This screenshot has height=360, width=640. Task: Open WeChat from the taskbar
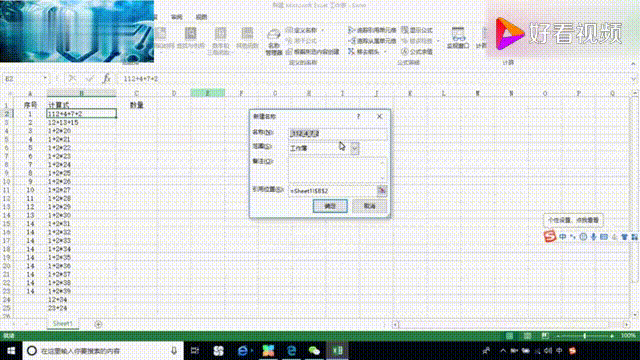click(314, 351)
